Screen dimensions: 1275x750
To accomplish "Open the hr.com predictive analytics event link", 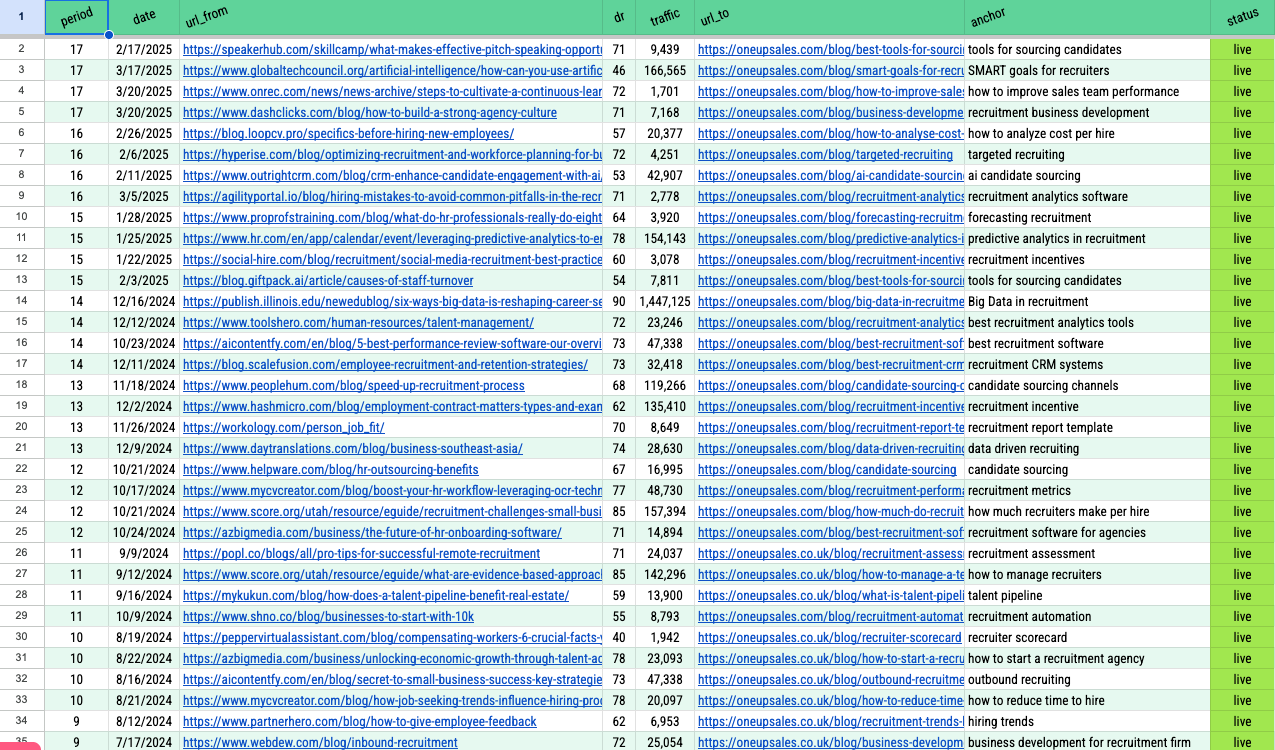I will (x=392, y=238).
